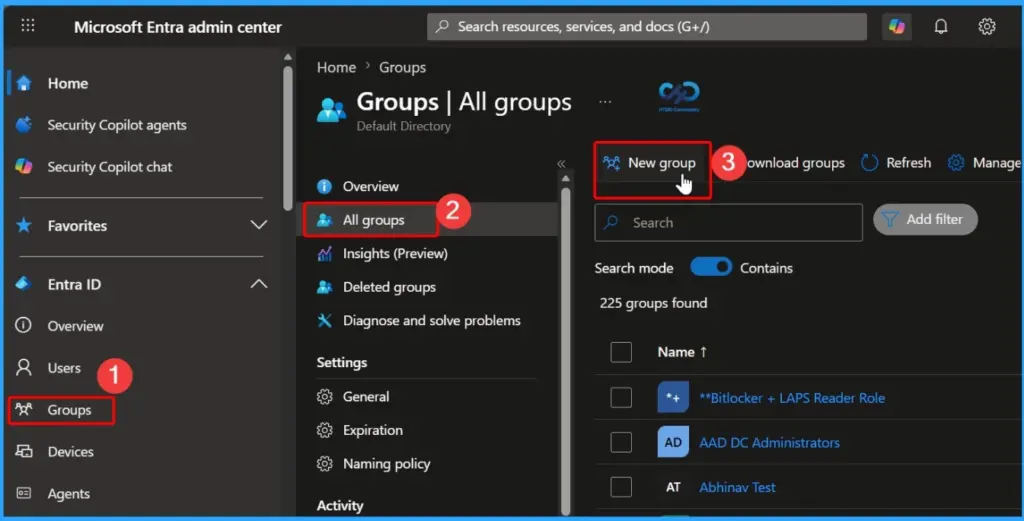Click the Groups breadcrumb link

coord(402,67)
